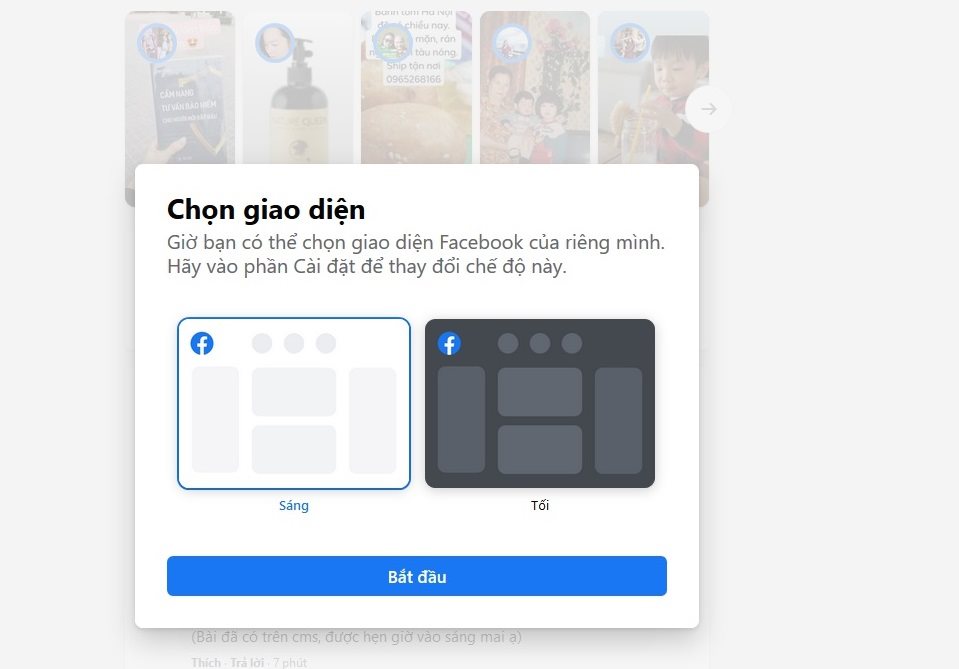Open the family photo story
Viewport: 959px width, 669px height.
(x=535, y=87)
